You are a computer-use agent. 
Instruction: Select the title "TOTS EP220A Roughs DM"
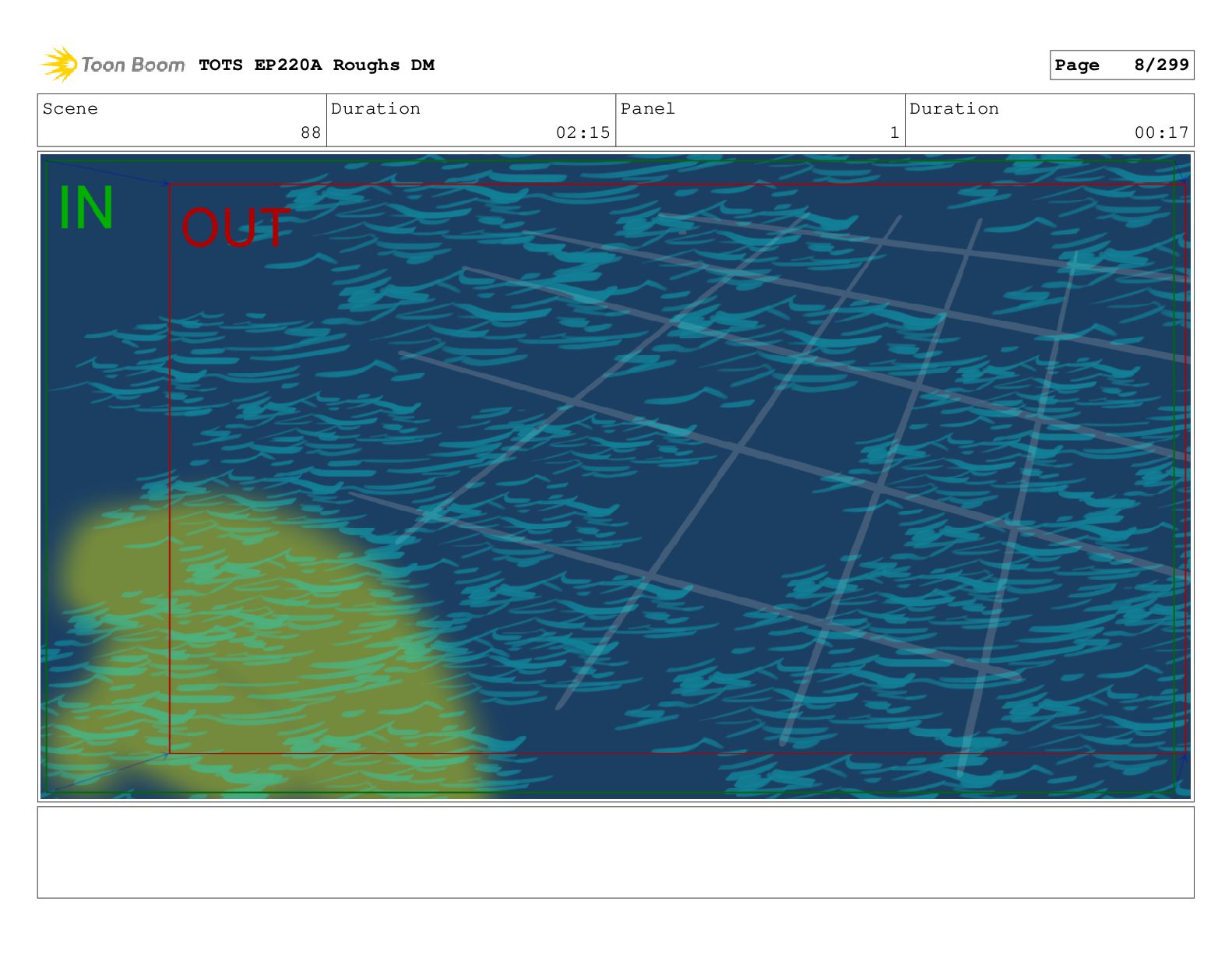click(x=316, y=65)
